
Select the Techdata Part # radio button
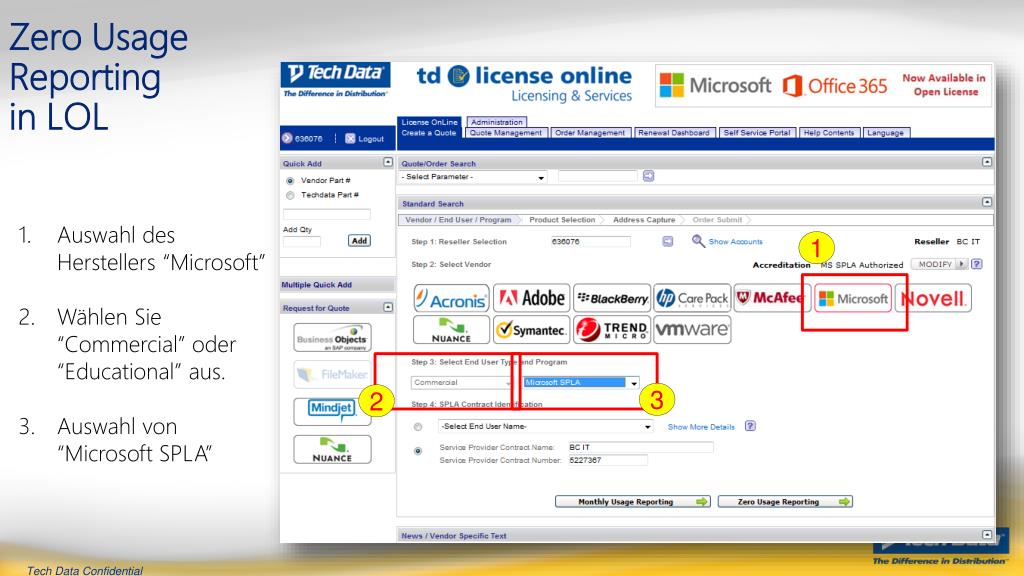(290, 195)
